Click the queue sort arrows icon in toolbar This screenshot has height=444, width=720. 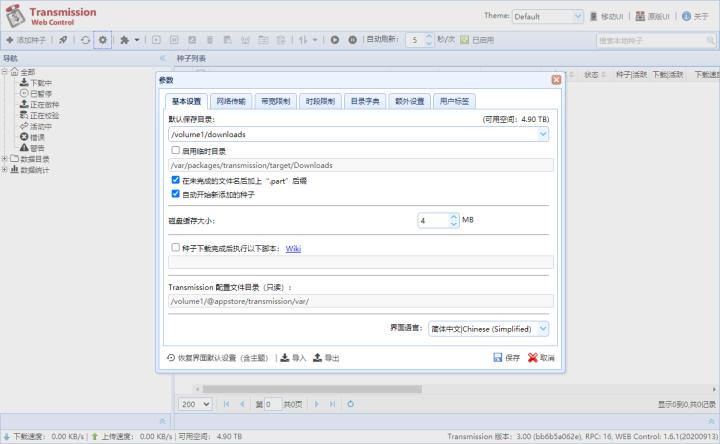(x=303, y=40)
